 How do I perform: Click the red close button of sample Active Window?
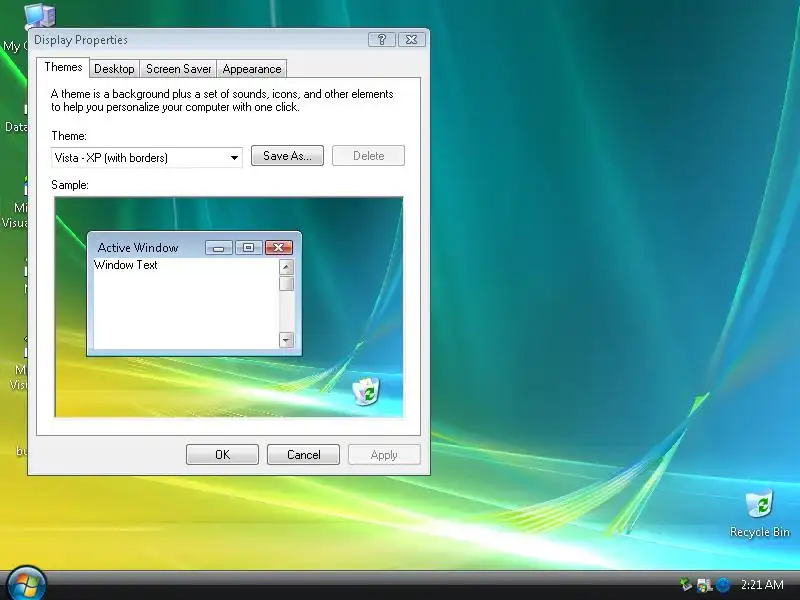(279, 248)
